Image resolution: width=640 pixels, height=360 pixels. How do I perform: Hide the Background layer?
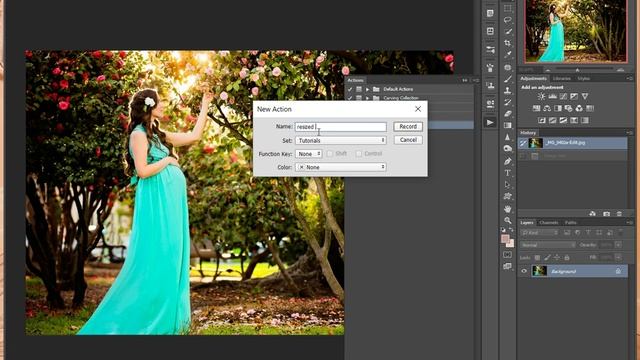pyautogui.click(x=524, y=271)
